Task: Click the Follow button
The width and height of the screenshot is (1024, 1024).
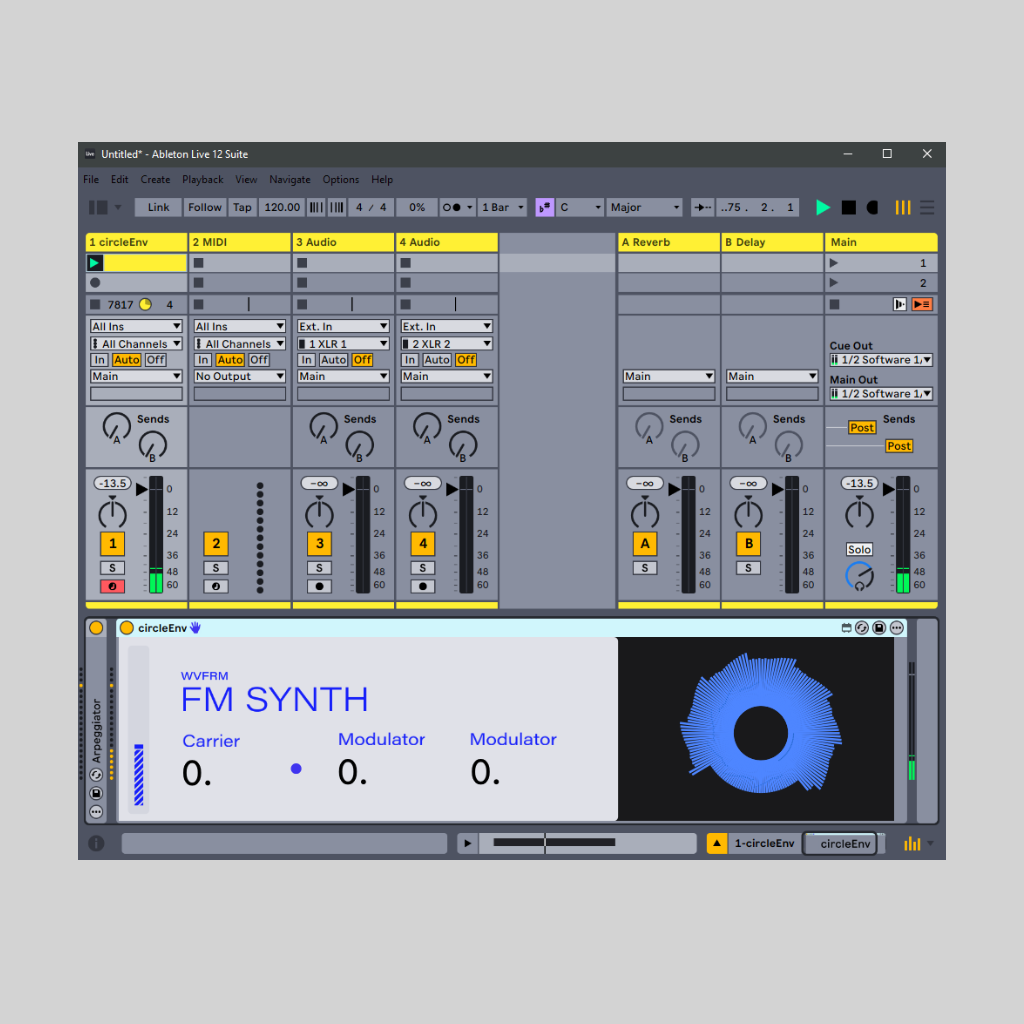Action: [x=205, y=208]
